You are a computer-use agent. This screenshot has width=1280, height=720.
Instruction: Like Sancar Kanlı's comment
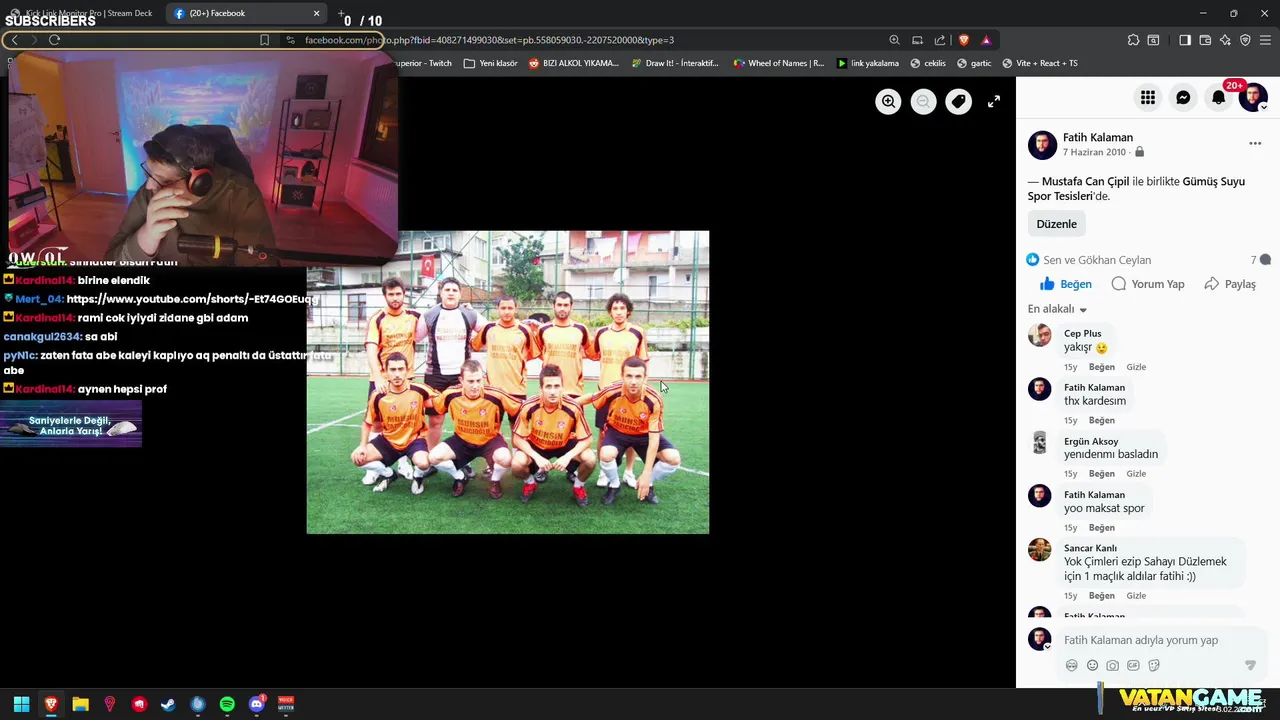click(x=1101, y=596)
